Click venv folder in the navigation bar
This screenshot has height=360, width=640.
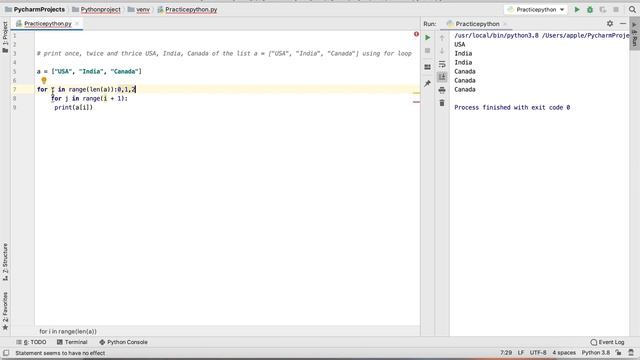pyautogui.click(x=139, y=9)
